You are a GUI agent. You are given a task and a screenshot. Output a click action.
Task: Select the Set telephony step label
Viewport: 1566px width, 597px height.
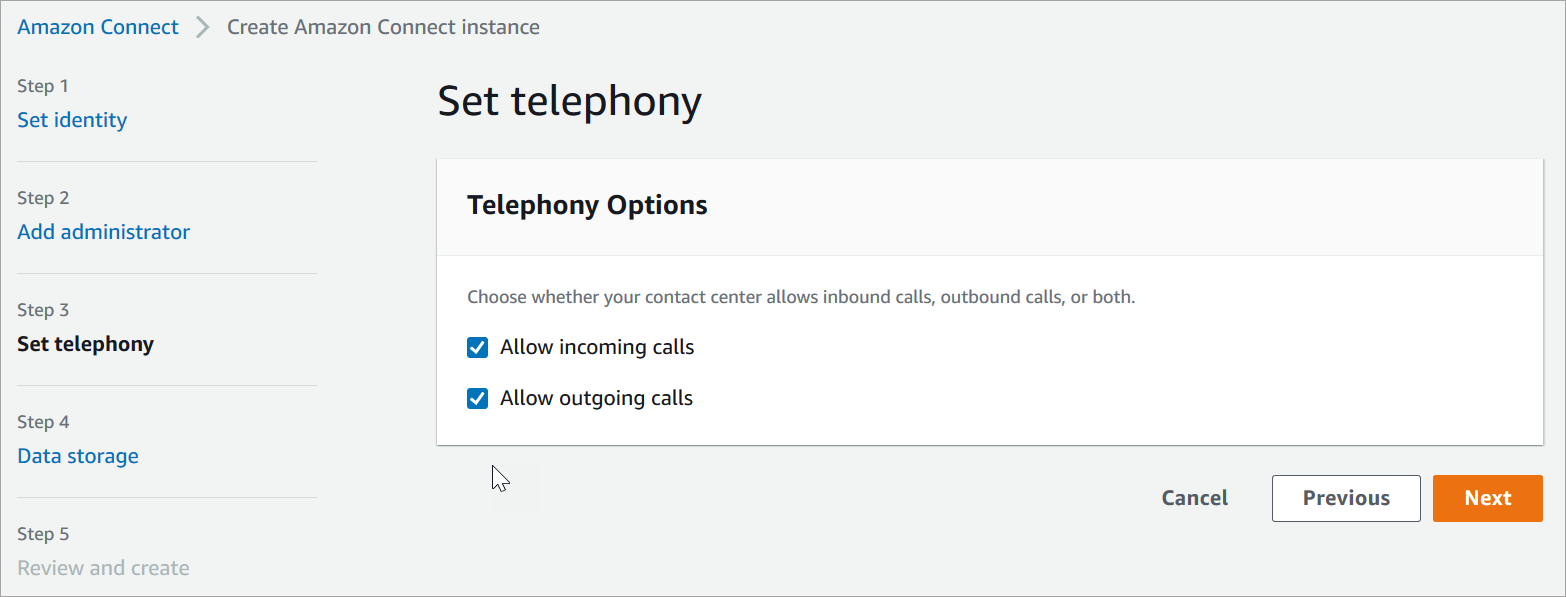pos(85,343)
